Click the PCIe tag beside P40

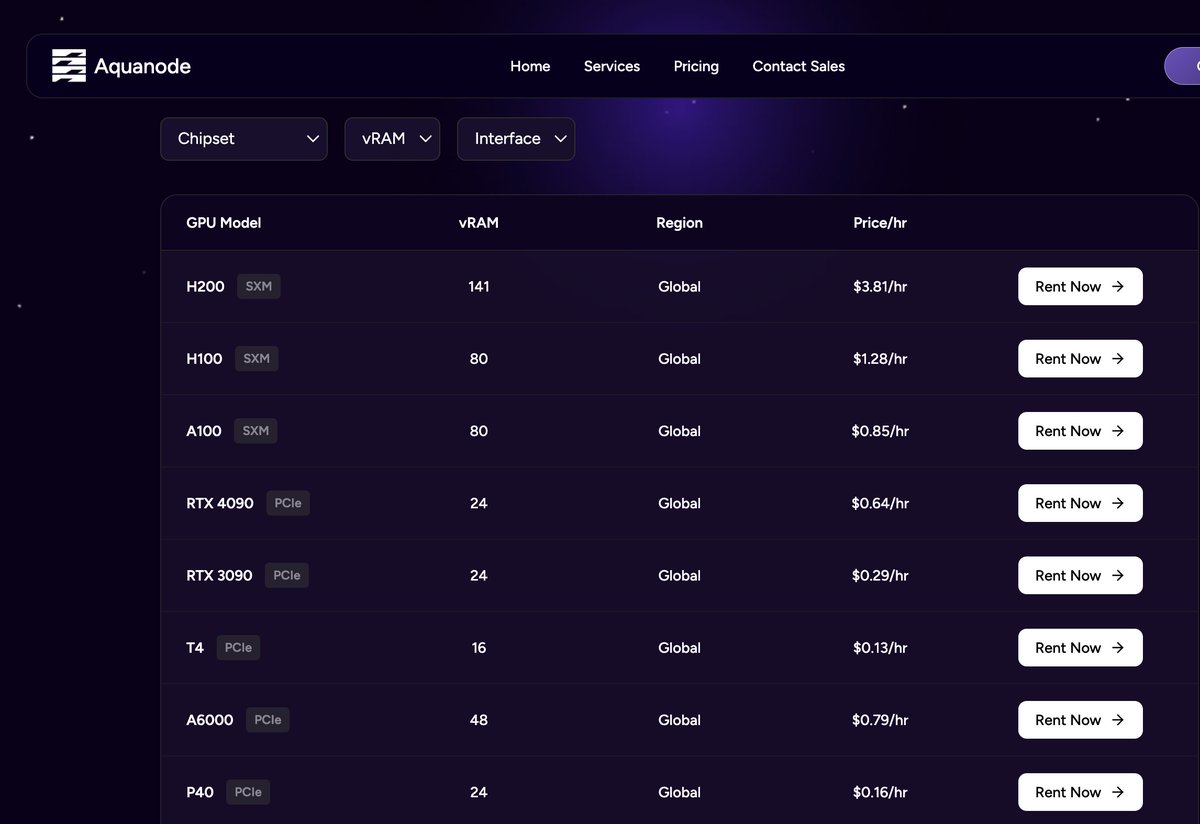(x=248, y=792)
